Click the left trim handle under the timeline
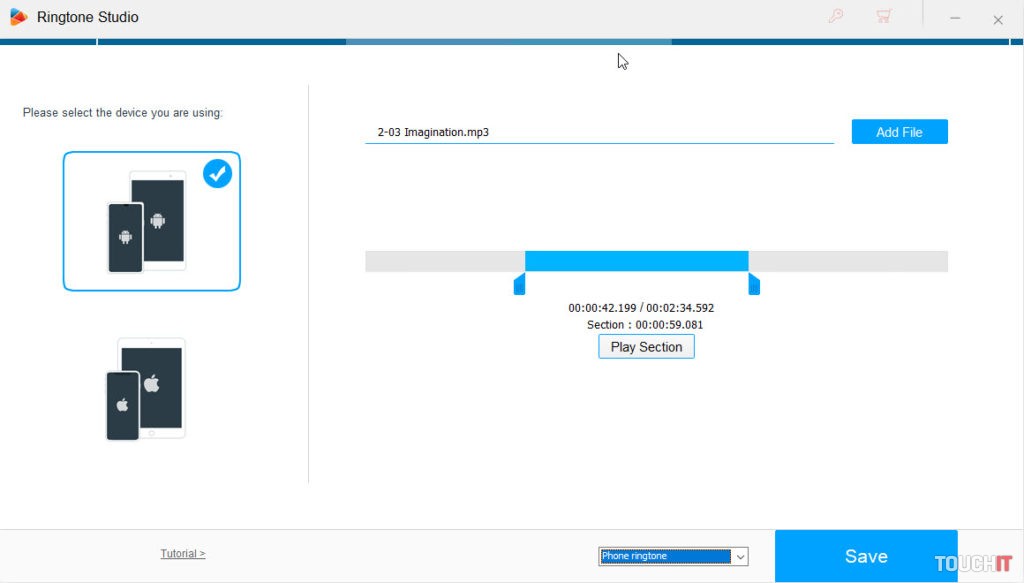The height and width of the screenshot is (583, 1024). point(519,285)
